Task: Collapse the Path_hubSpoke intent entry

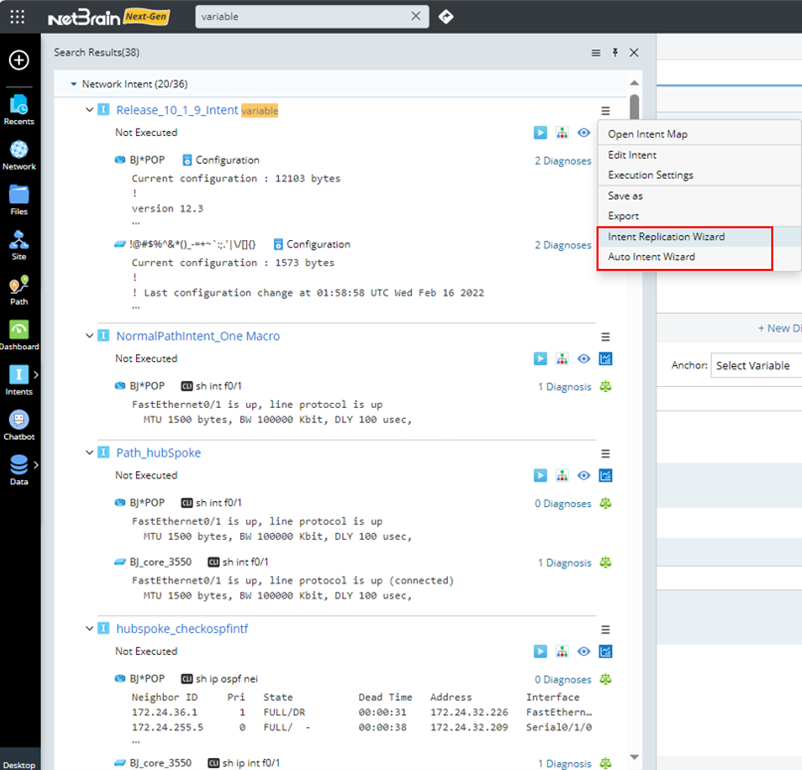Action: pyautogui.click(x=89, y=453)
